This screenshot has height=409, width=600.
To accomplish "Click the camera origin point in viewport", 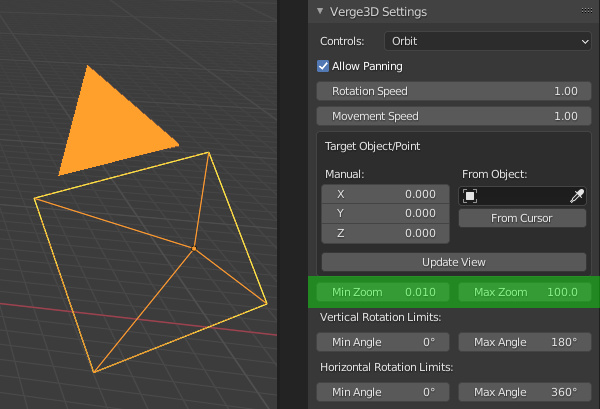I will point(194,249).
